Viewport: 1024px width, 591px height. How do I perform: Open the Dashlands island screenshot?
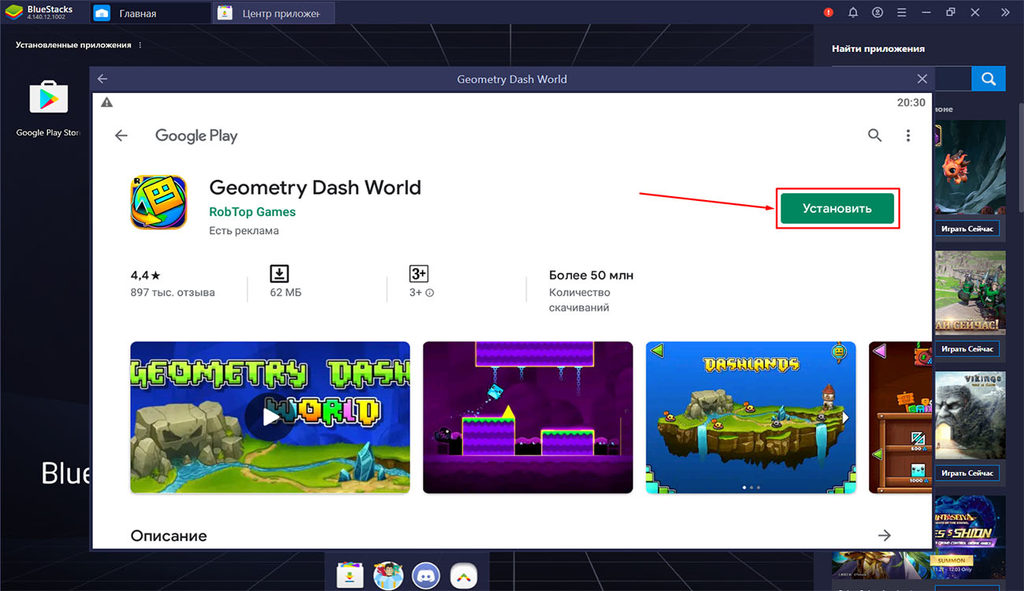coord(750,417)
